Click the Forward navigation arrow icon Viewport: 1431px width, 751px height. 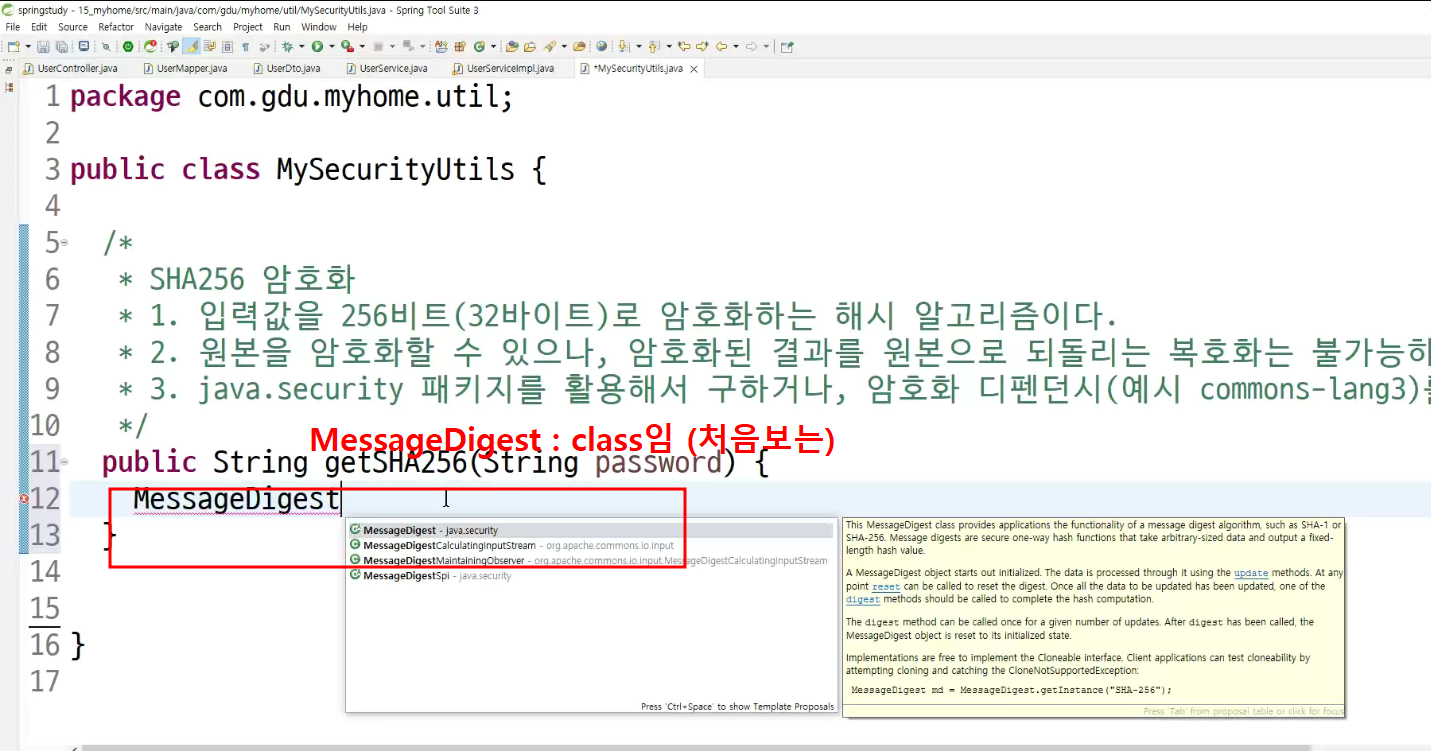pos(751,46)
